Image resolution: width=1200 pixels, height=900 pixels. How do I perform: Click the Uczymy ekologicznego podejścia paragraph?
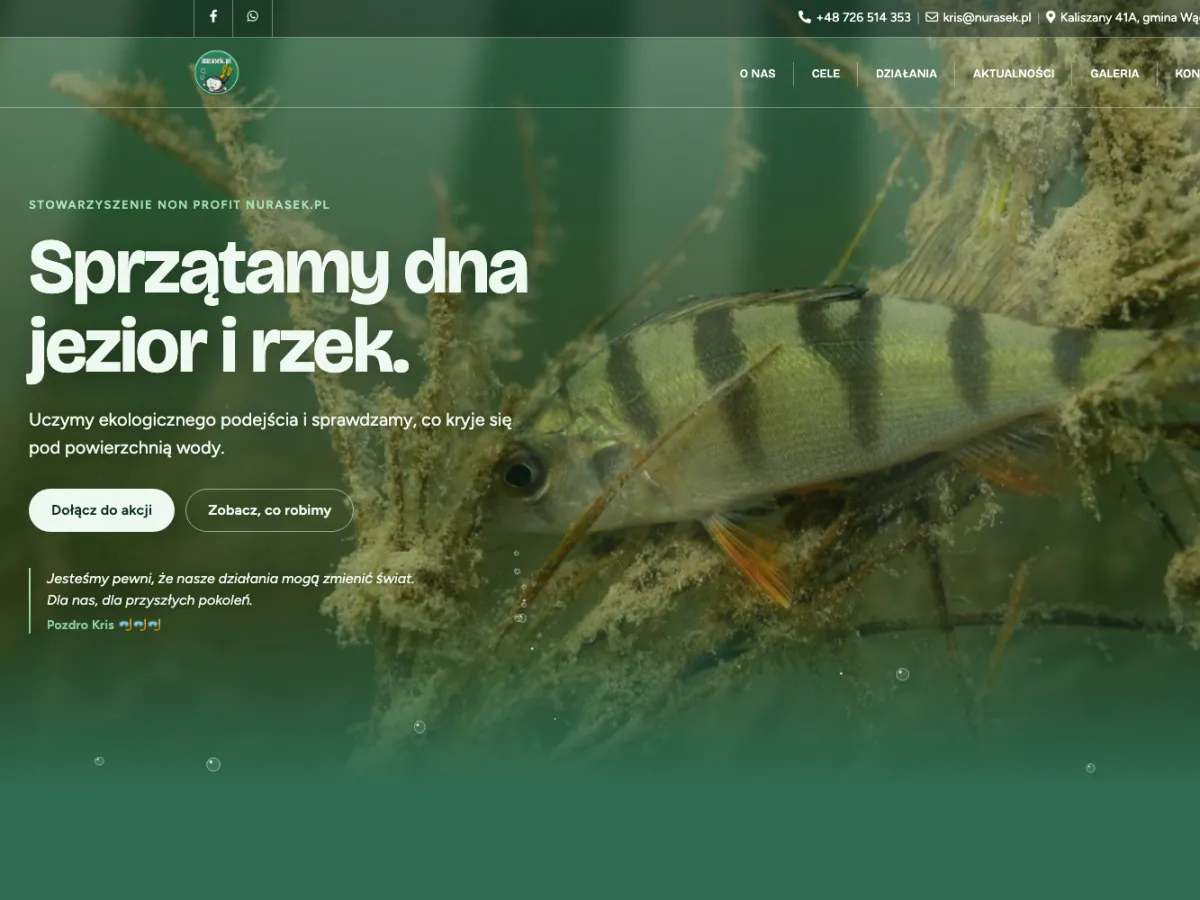click(x=270, y=434)
